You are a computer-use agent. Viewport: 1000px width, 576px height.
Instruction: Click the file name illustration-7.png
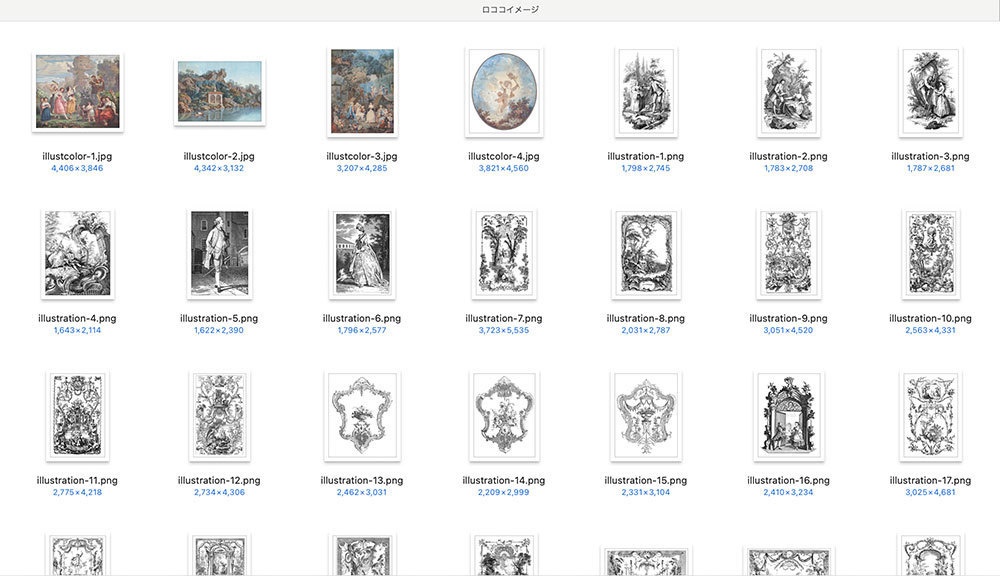pyautogui.click(x=504, y=318)
